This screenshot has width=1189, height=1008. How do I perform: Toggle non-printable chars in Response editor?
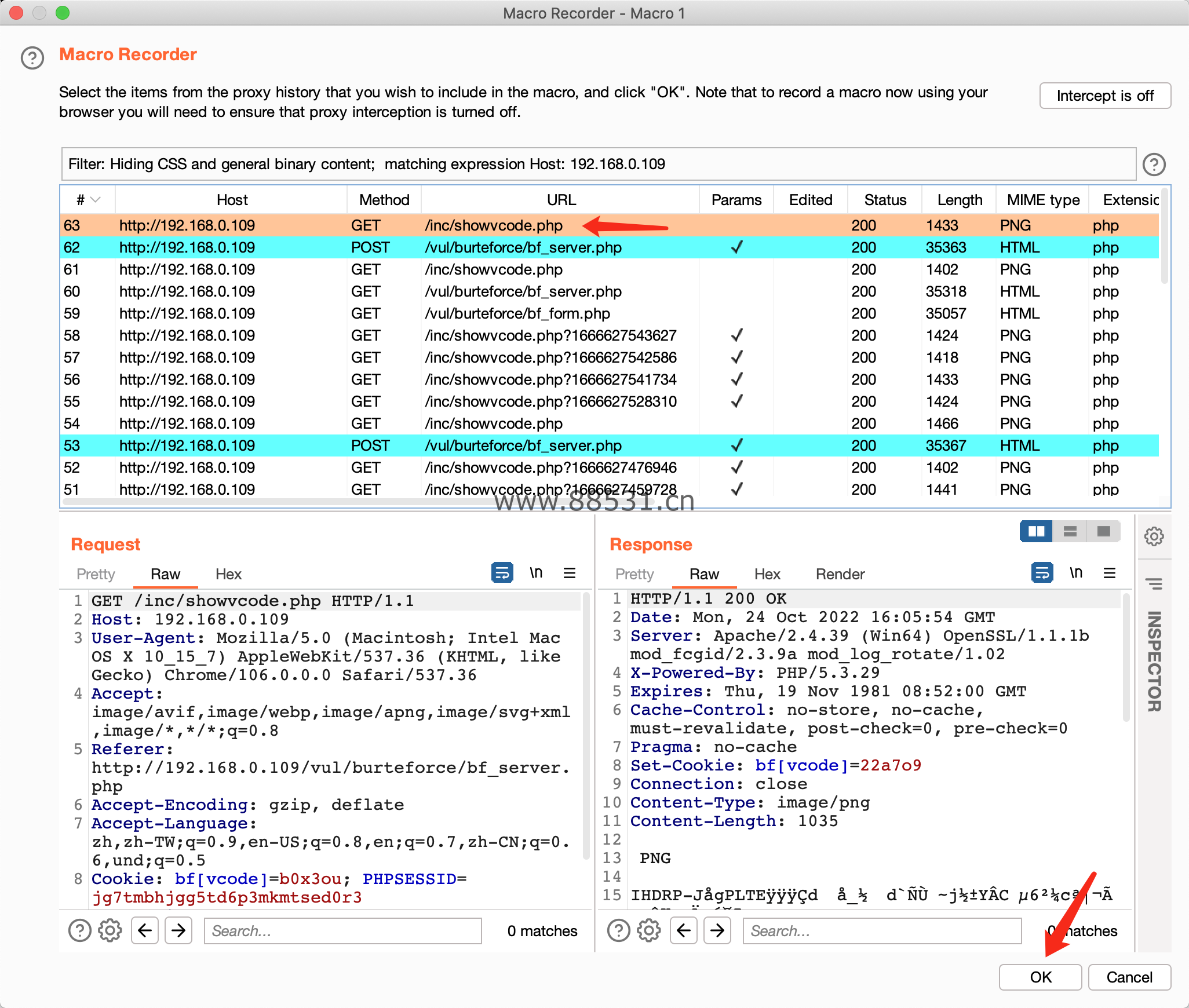coord(1076,573)
